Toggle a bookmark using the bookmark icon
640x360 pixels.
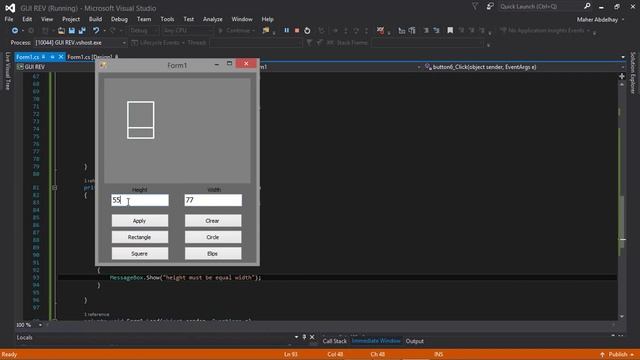[x=450, y=31]
